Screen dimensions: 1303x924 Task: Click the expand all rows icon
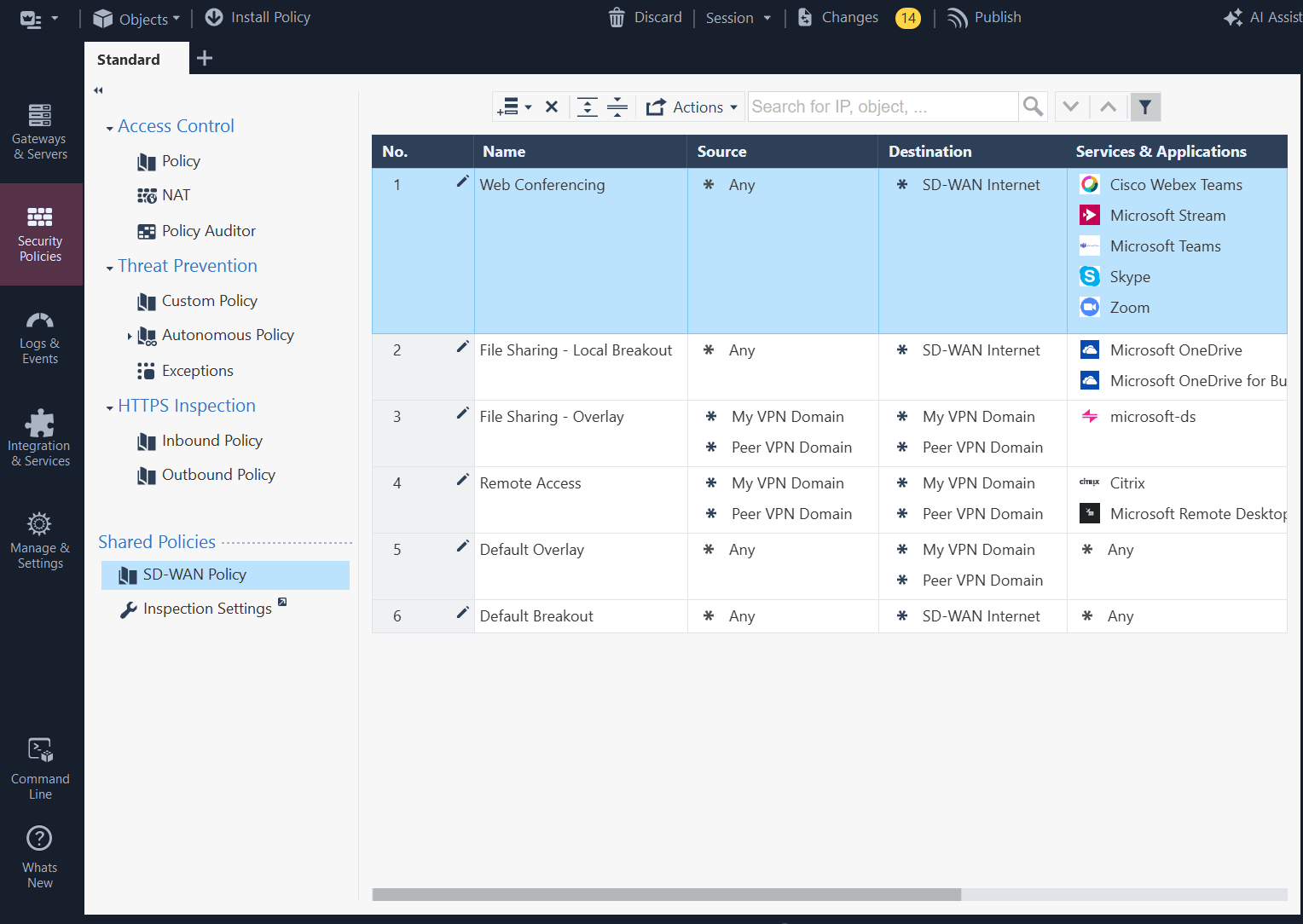(x=587, y=107)
